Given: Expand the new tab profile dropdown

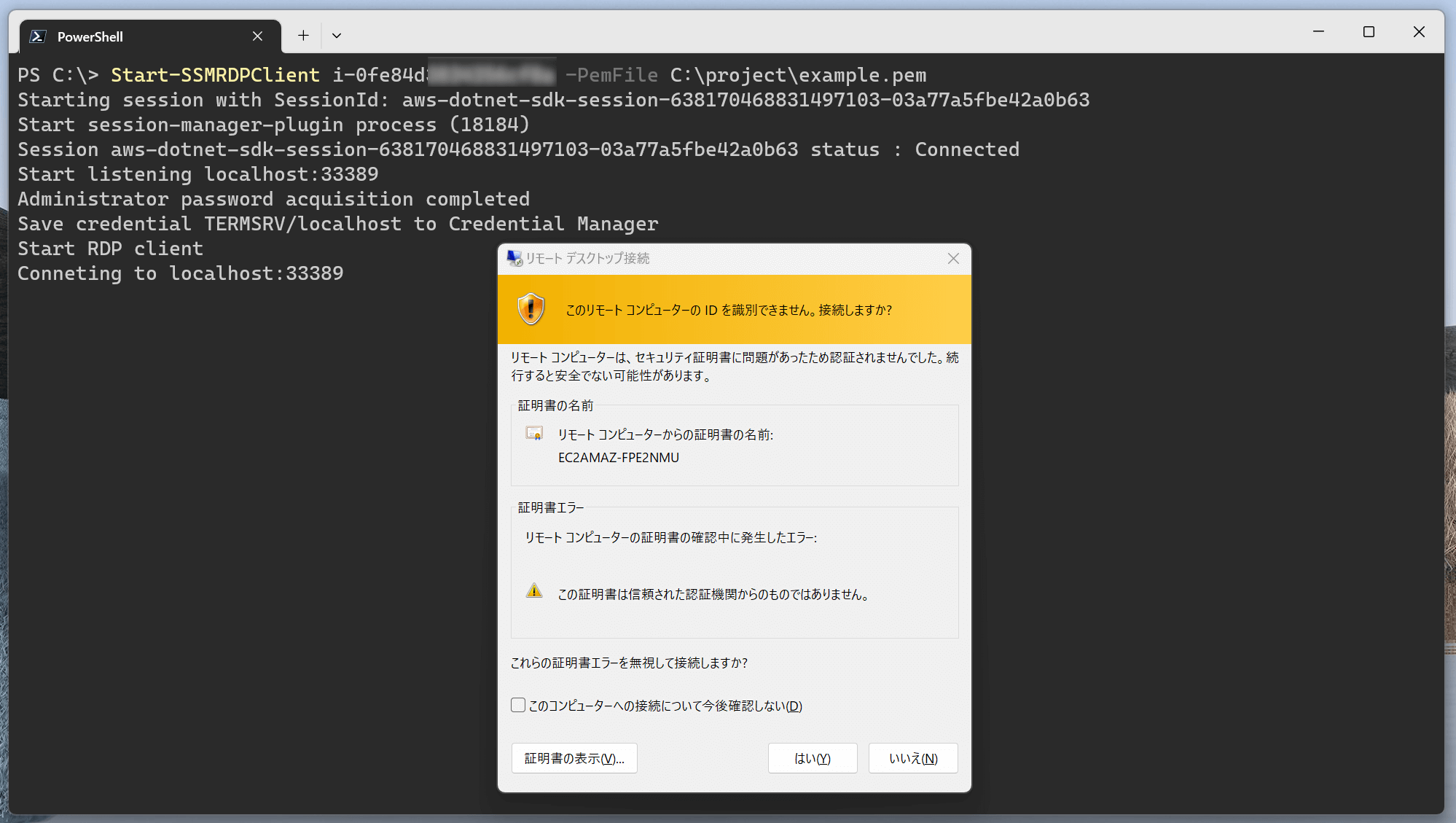Looking at the screenshot, I should click(x=337, y=36).
